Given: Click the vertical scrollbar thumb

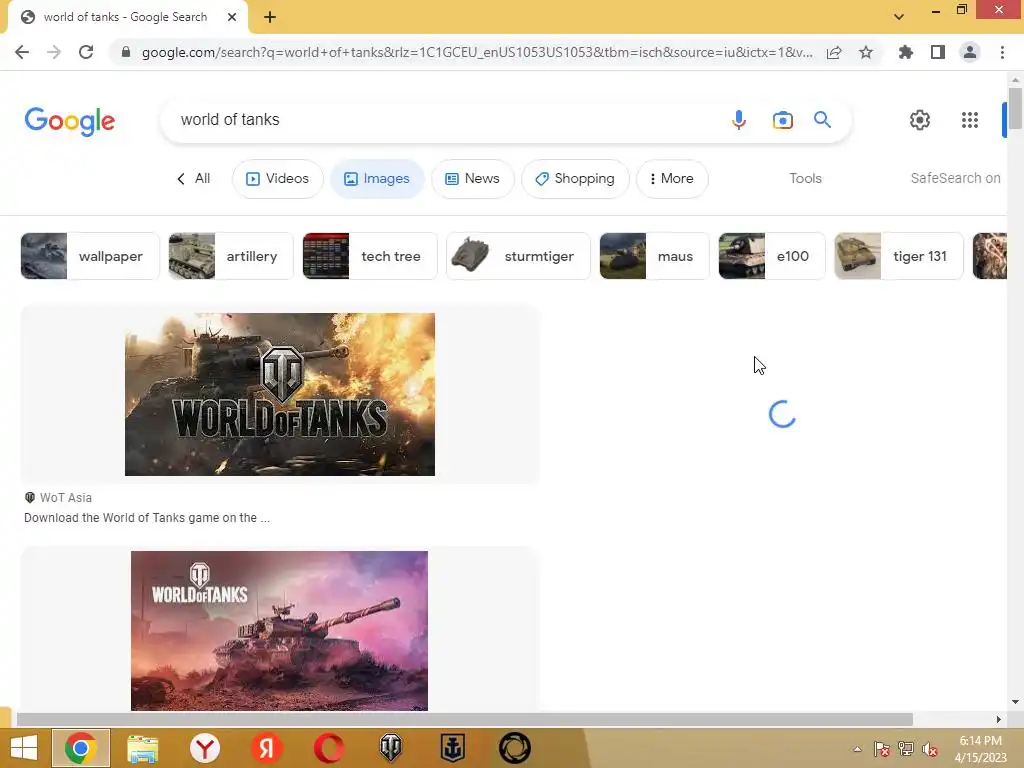Looking at the screenshot, I should pos(1015,108).
